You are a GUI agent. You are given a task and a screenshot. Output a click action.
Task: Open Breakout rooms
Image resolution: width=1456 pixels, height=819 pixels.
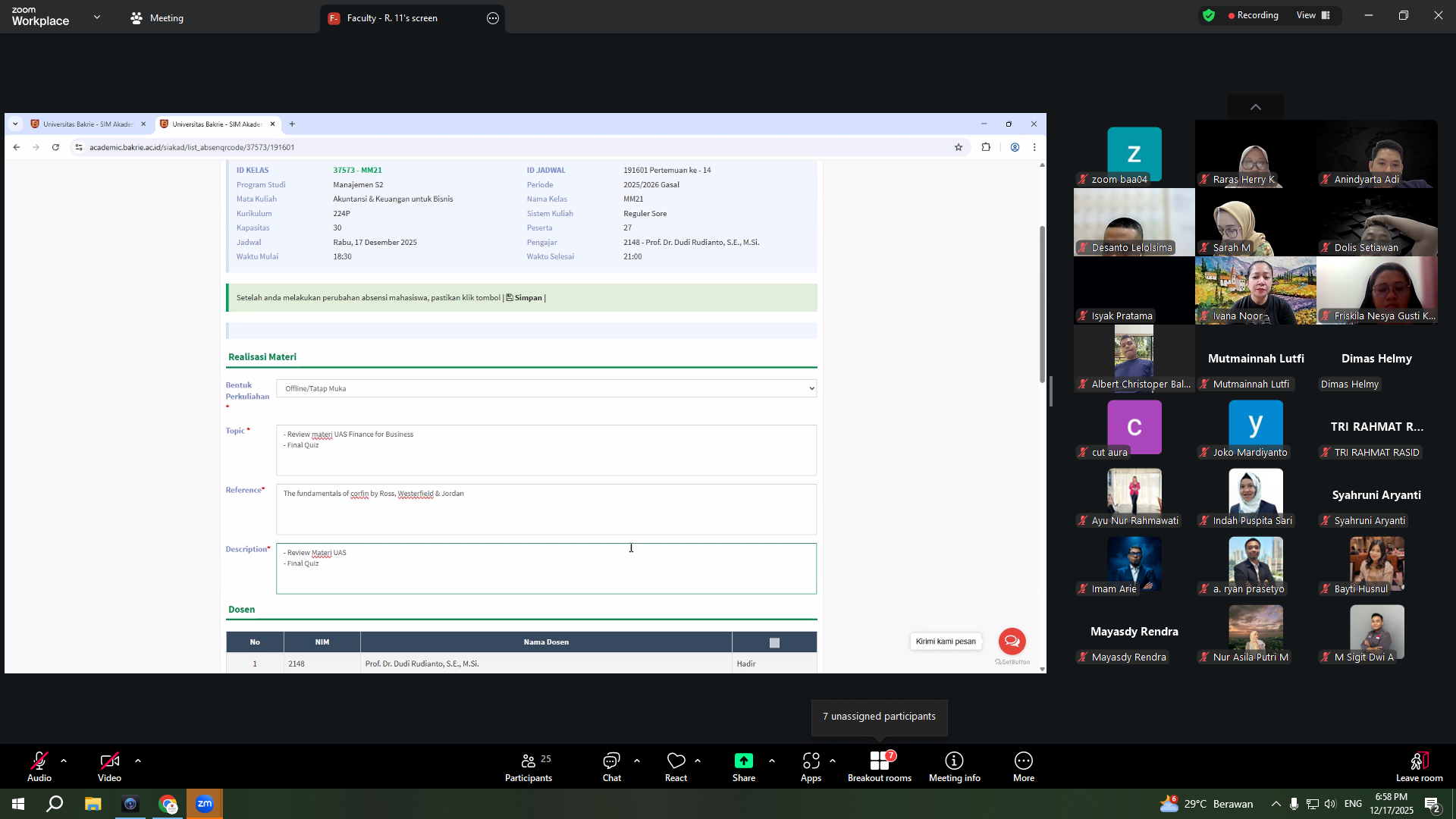[880, 766]
